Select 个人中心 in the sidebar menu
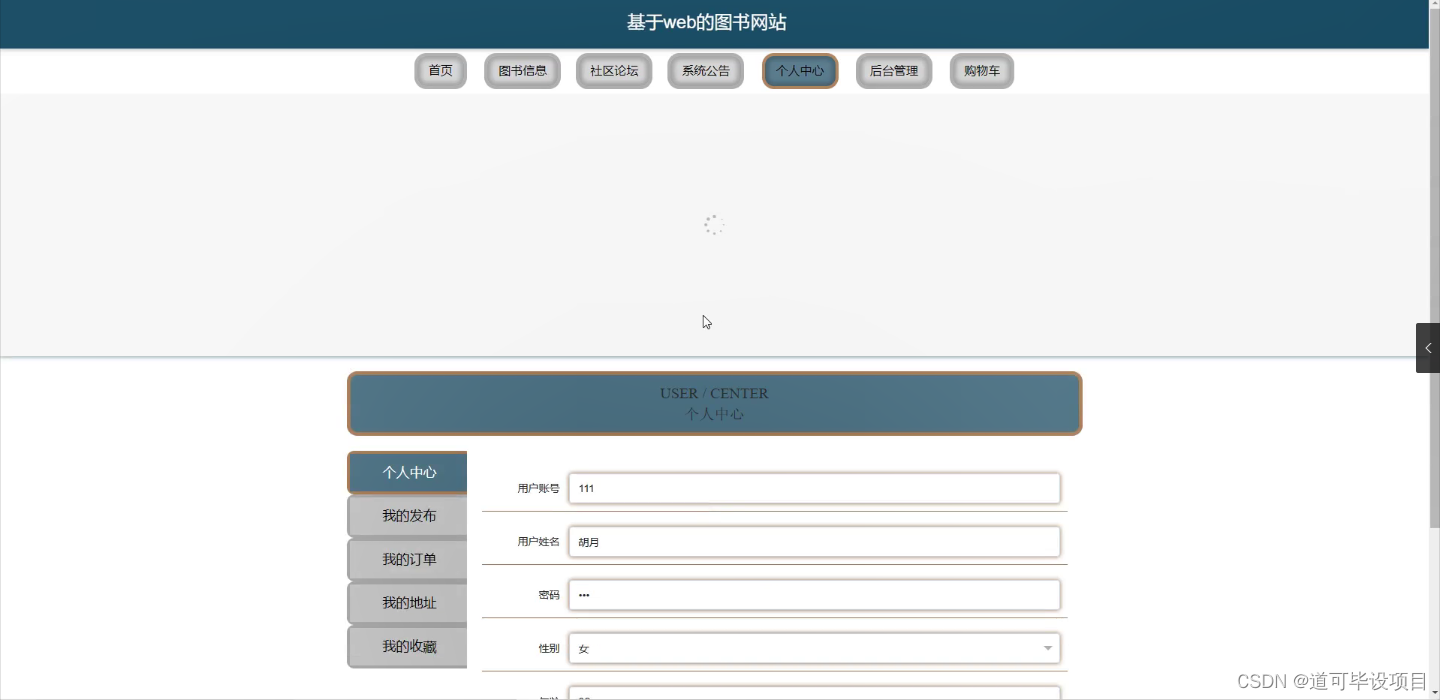Screen dimensions: 1440x700 click(x=407, y=472)
